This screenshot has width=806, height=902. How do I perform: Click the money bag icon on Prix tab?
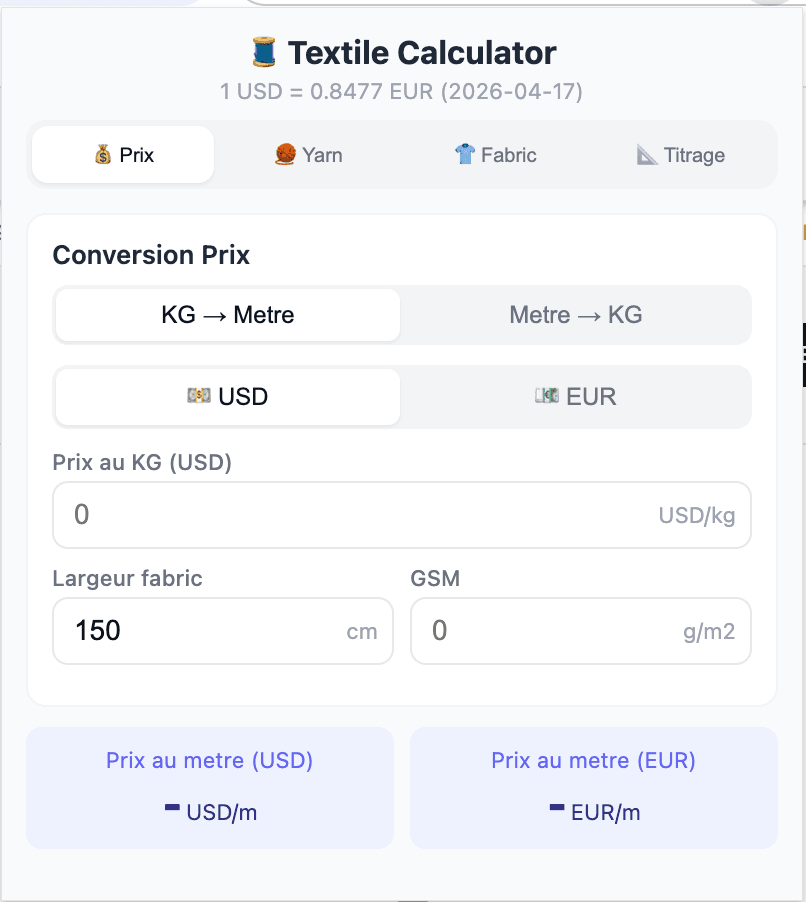coord(99,155)
